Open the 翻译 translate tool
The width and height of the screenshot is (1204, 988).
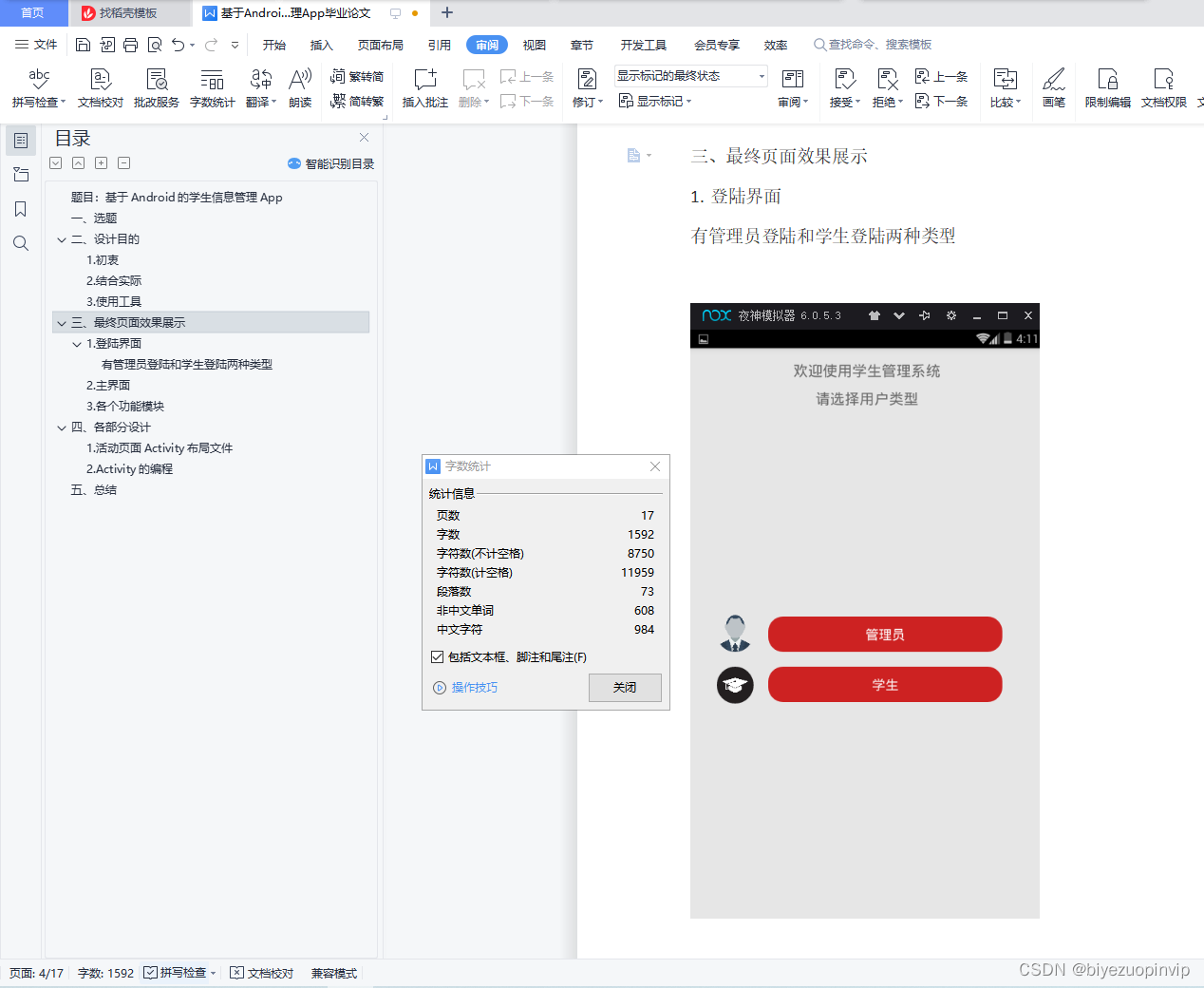[261, 87]
